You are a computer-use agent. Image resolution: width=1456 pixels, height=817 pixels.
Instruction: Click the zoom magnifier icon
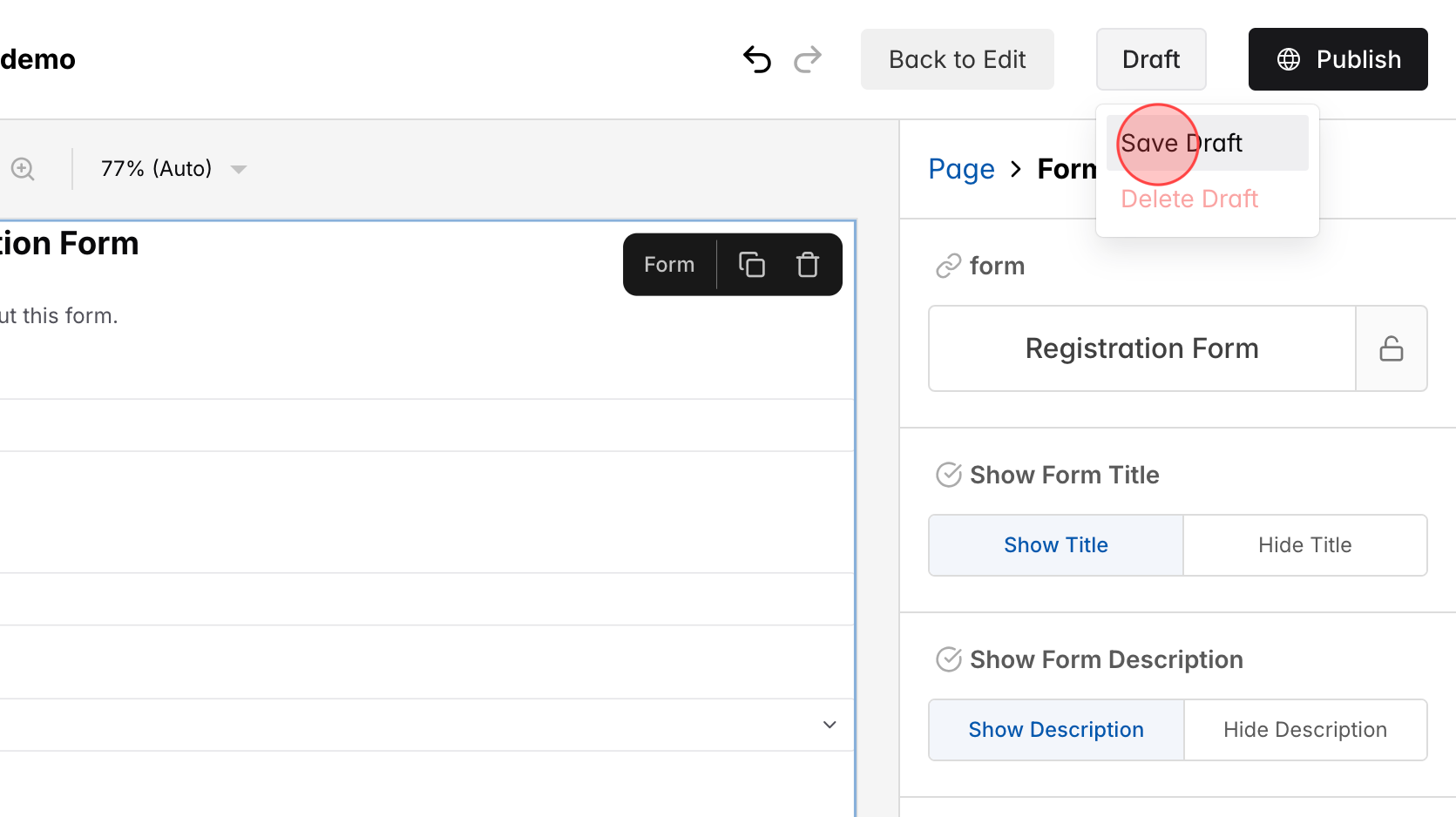pyautogui.click(x=22, y=168)
